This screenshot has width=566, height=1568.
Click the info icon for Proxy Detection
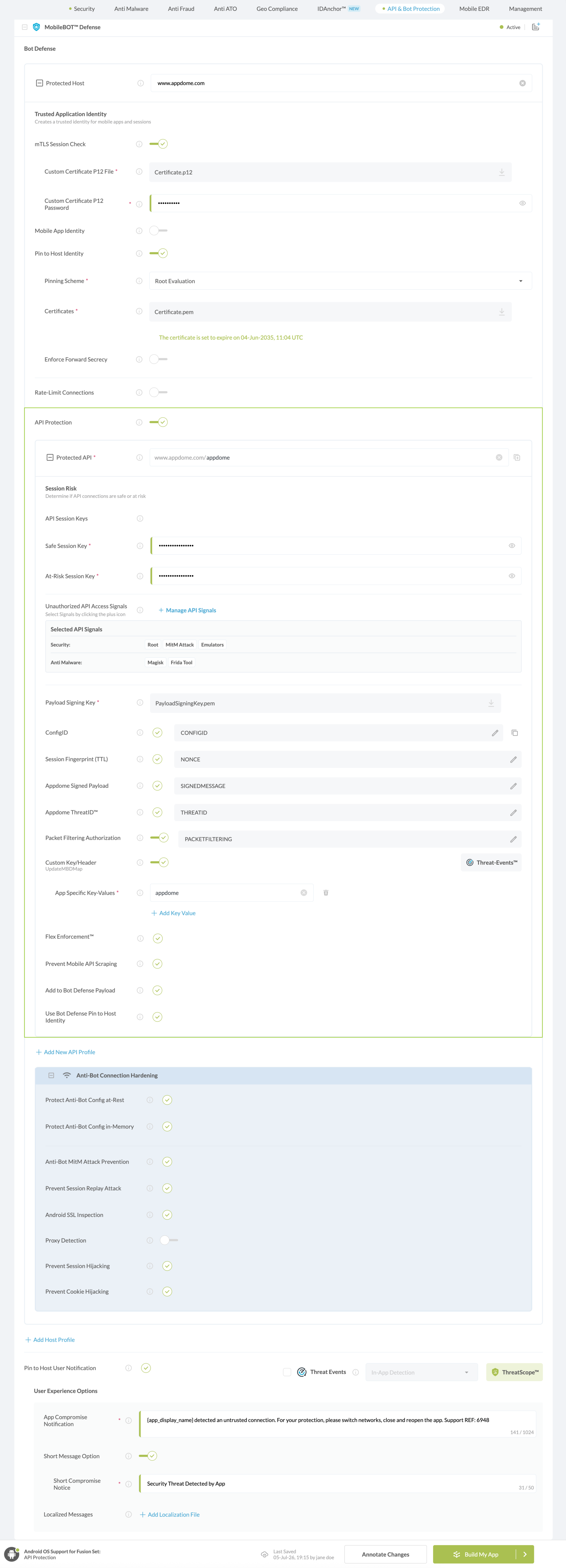[x=150, y=1241]
